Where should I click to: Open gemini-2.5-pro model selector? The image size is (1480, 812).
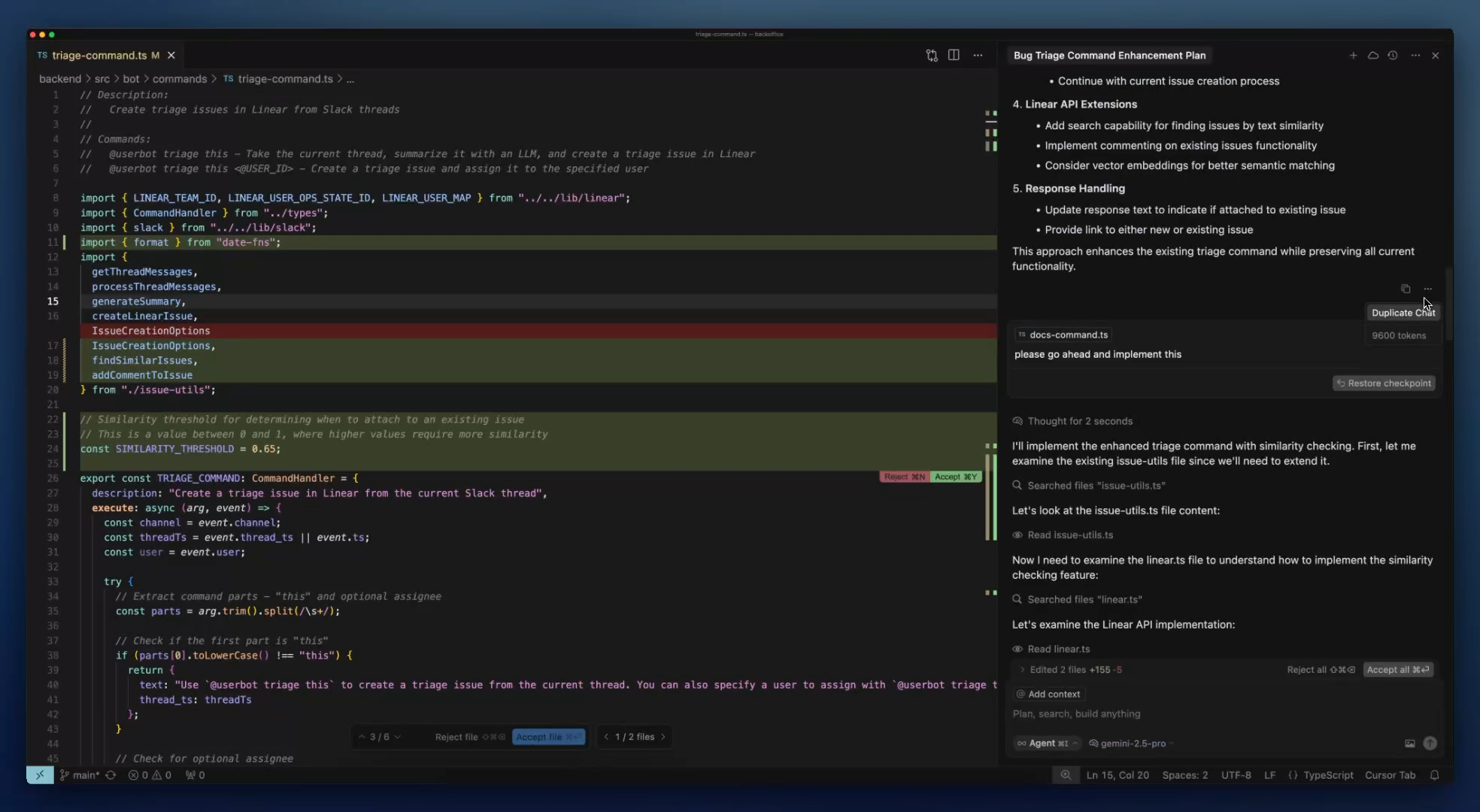1131,744
